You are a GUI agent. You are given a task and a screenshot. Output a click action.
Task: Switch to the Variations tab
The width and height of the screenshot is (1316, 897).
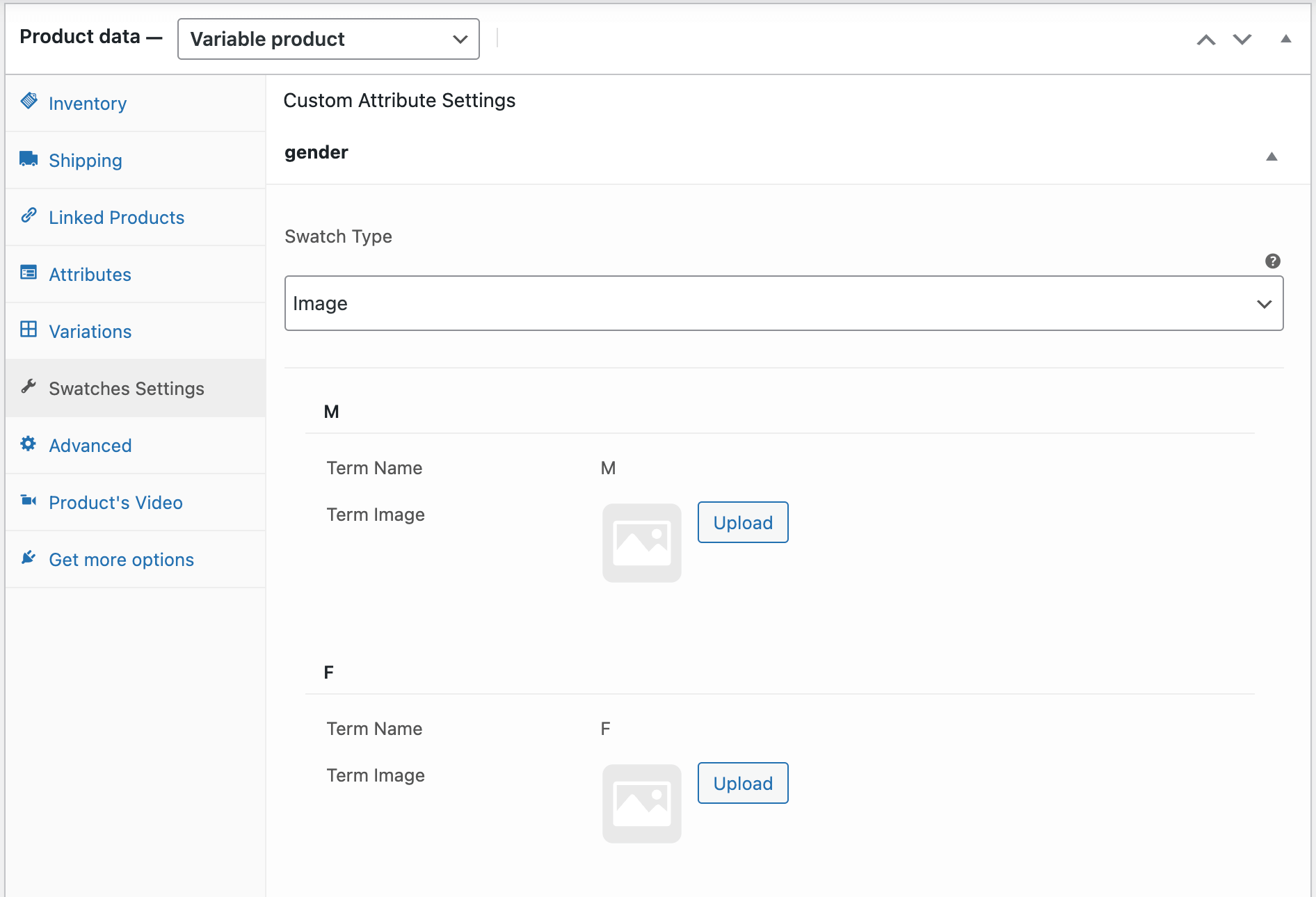click(x=90, y=332)
